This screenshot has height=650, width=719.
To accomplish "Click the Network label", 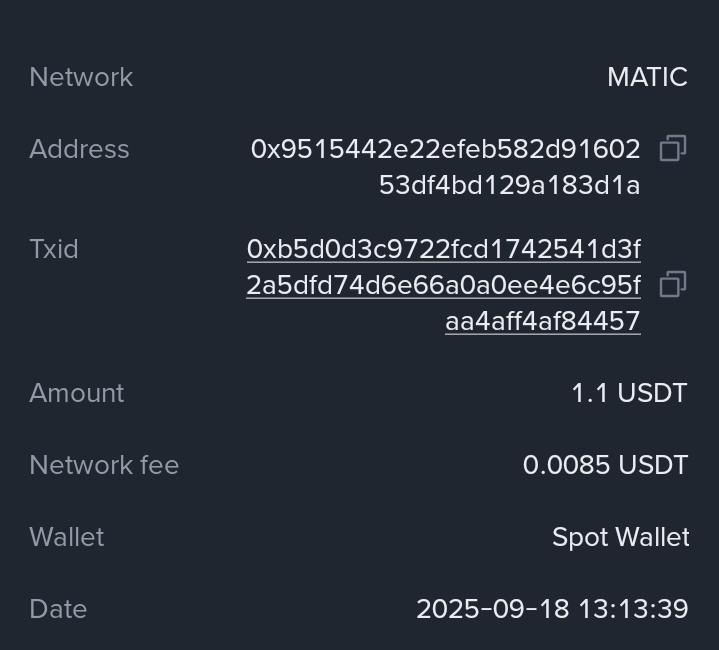I will [x=81, y=77].
